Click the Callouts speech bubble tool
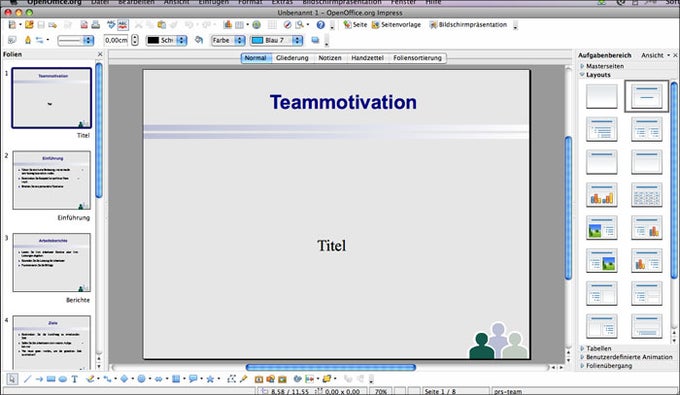Viewport: 680px width, 395px height. 193,379
